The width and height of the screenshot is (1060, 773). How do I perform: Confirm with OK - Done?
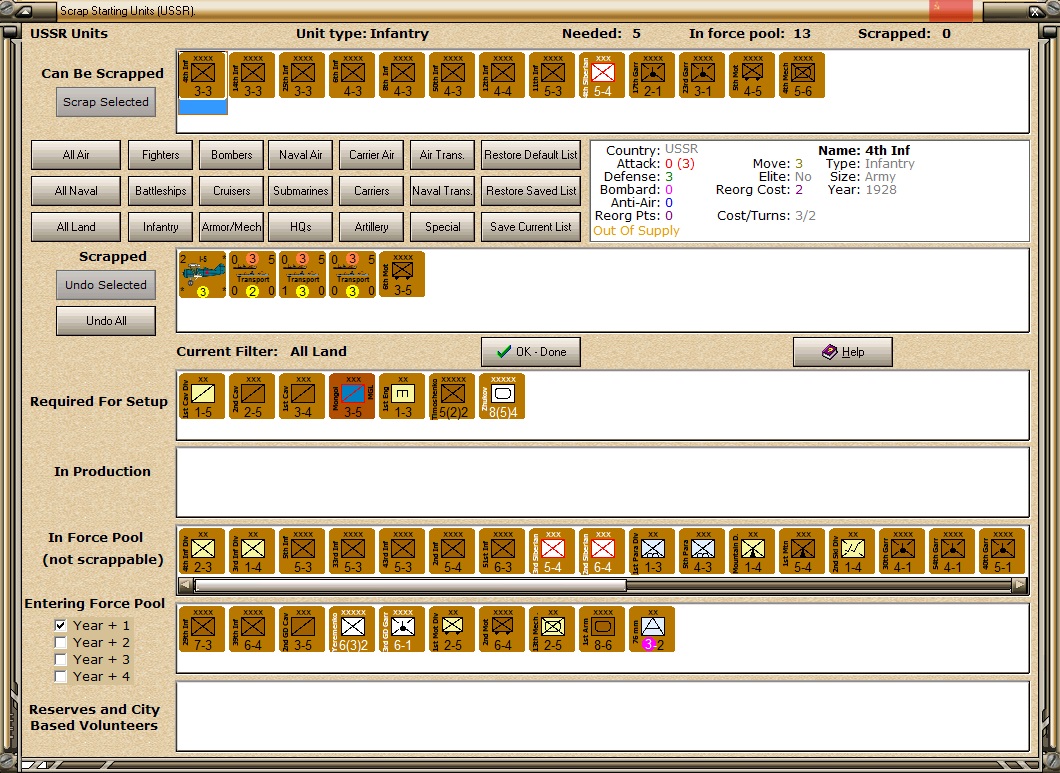tap(531, 352)
